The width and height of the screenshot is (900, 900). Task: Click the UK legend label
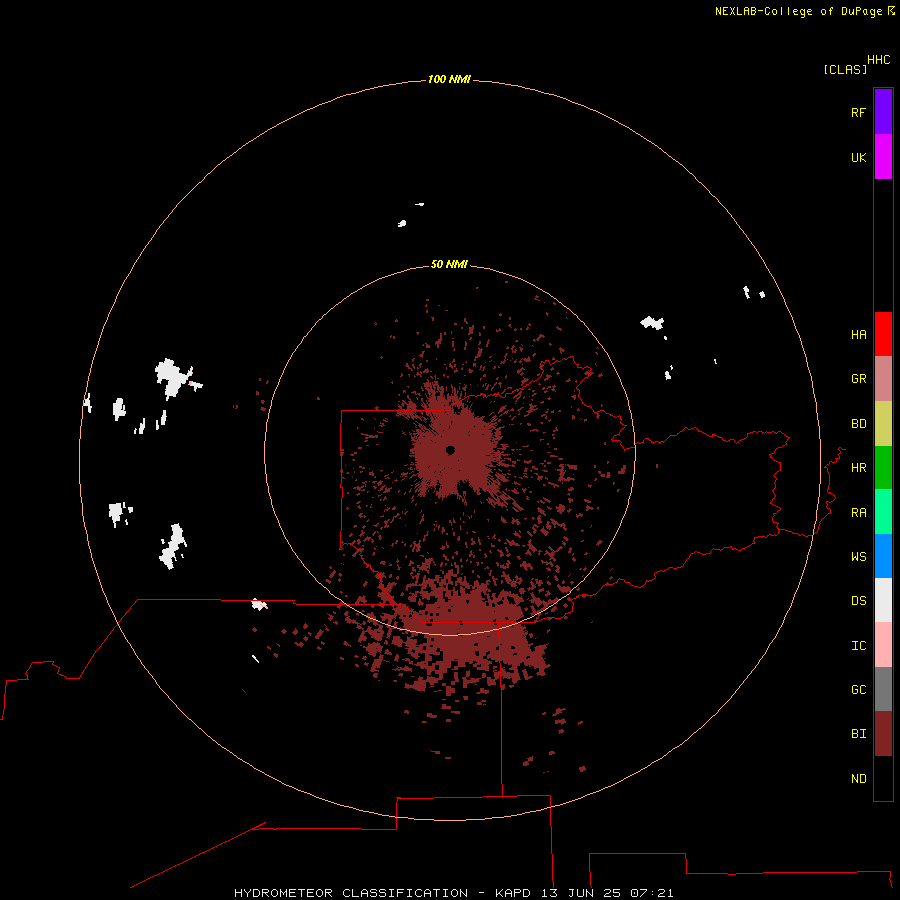pyautogui.click(x=858, y=157)
